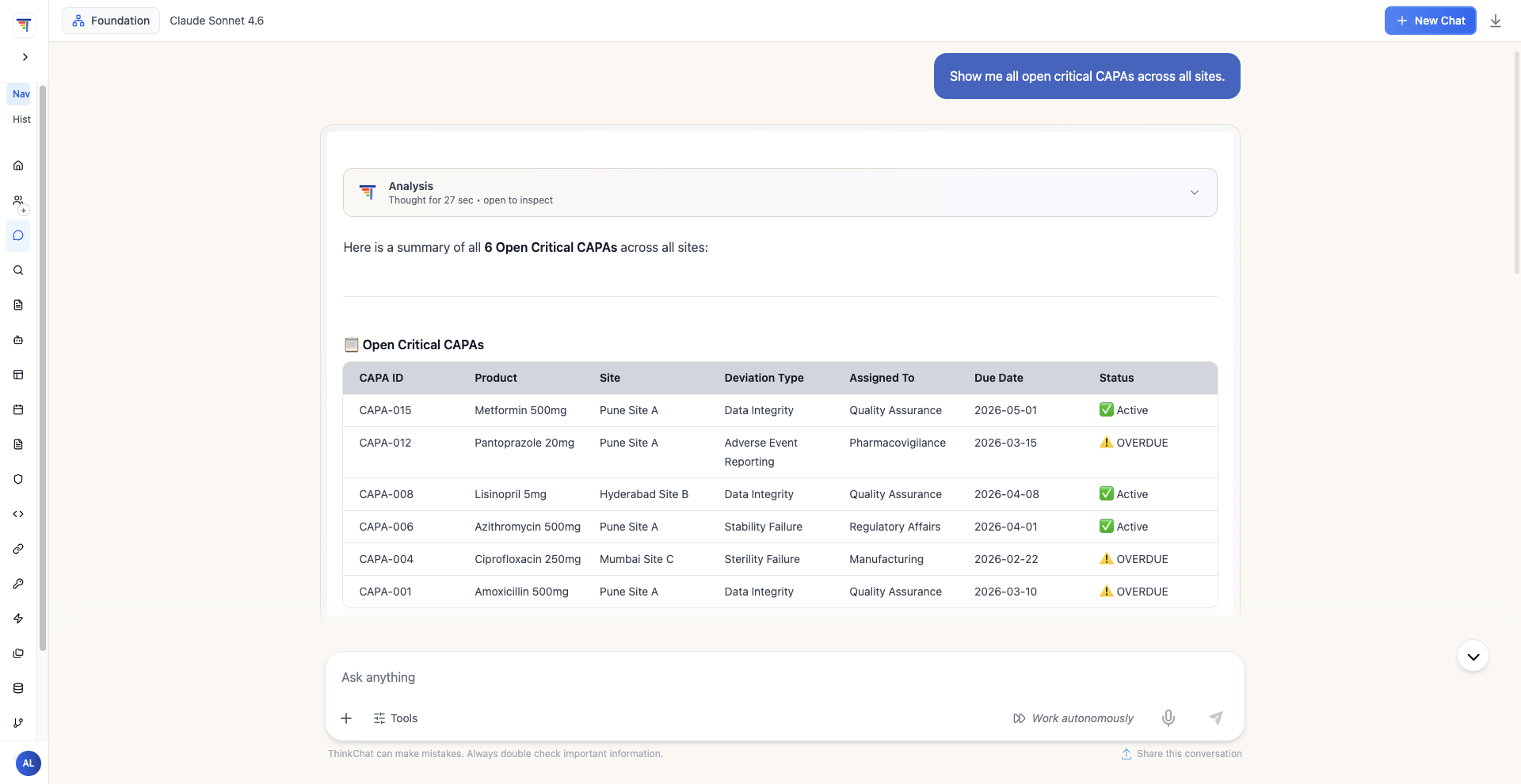Screen dimensions: 1521x784
Task: Open the Tools options menu
Action: click(395, 718)
